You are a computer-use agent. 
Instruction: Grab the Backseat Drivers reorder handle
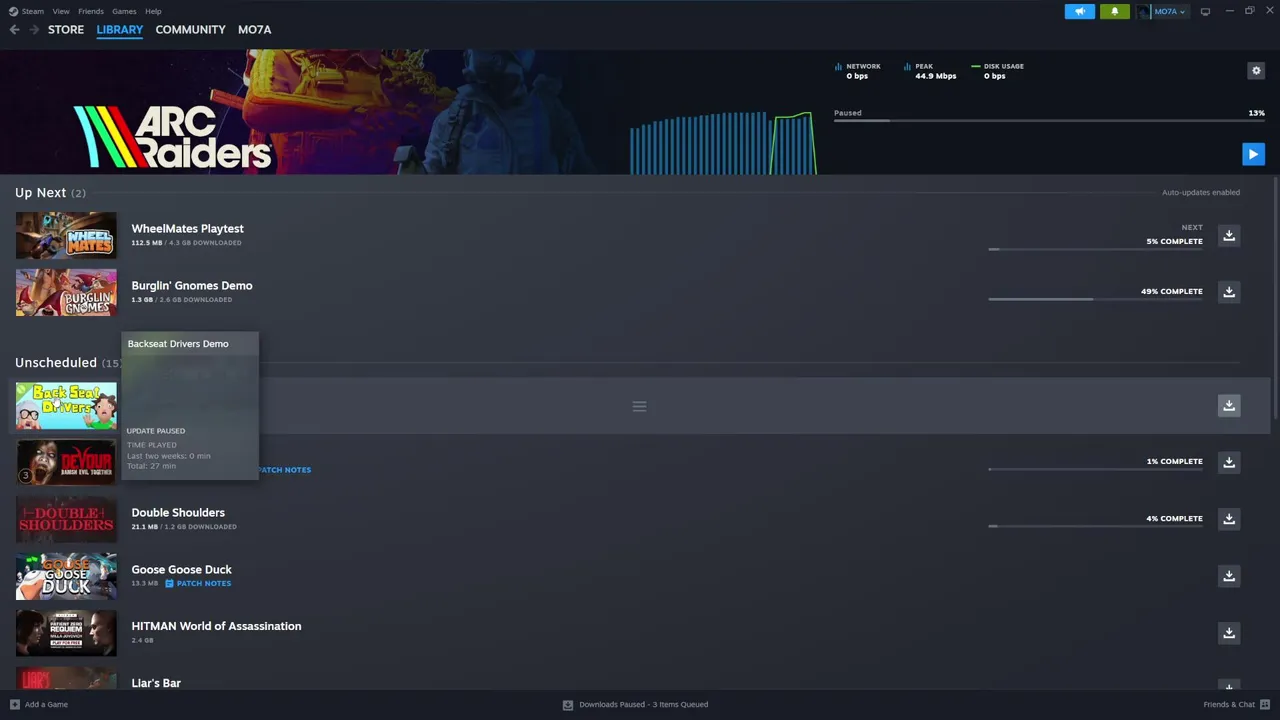pos(639,406)
